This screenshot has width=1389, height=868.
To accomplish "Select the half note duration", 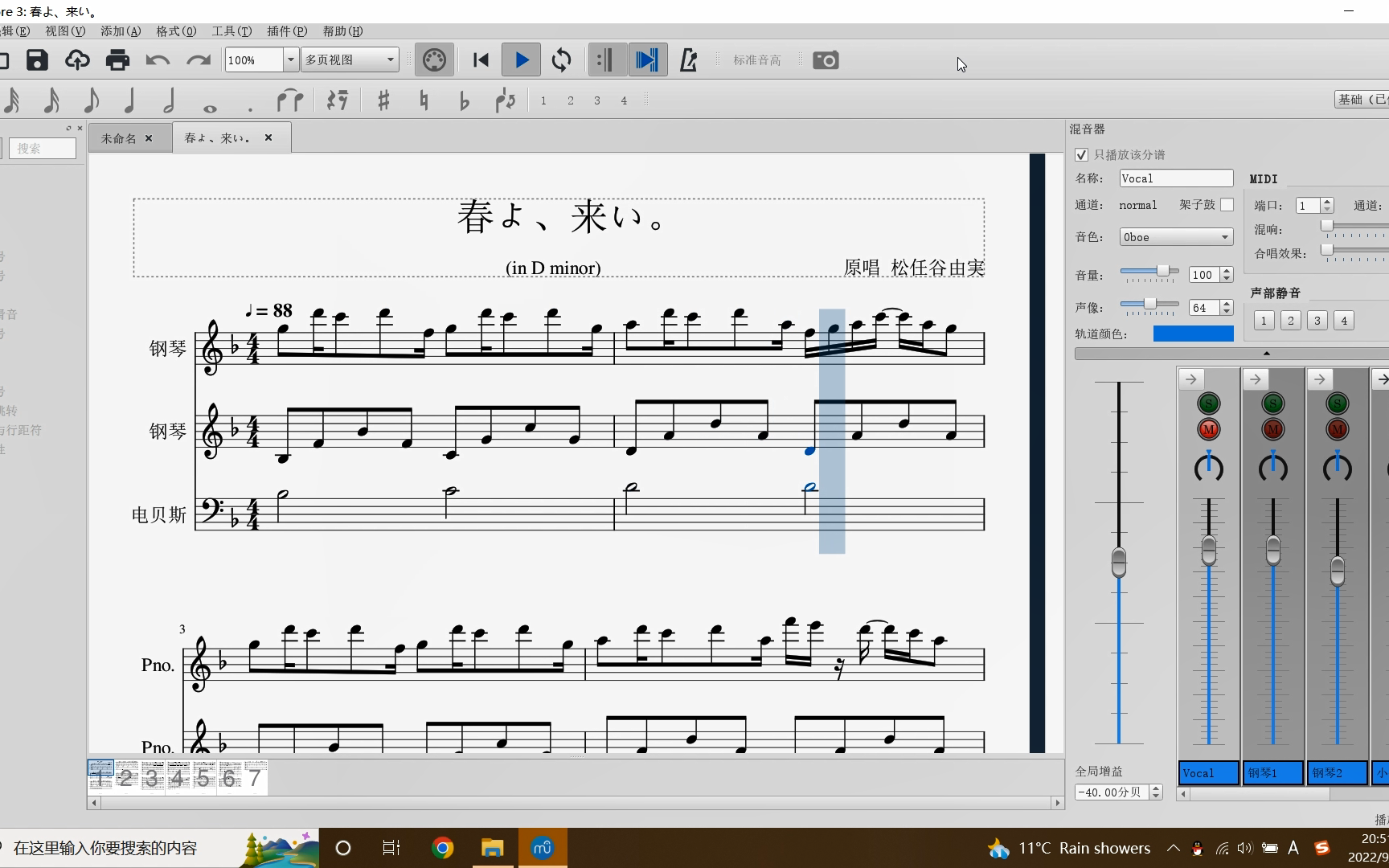I will pyautogui.click(x=169, y=100).
